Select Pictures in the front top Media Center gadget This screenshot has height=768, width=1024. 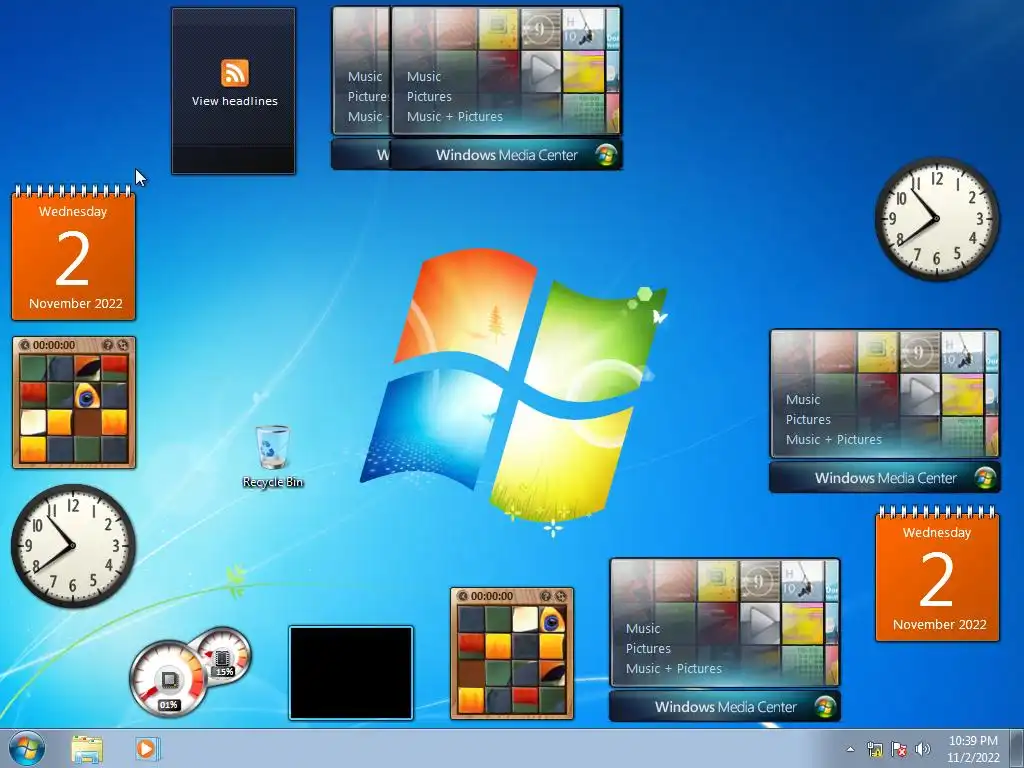coord(429,97)
